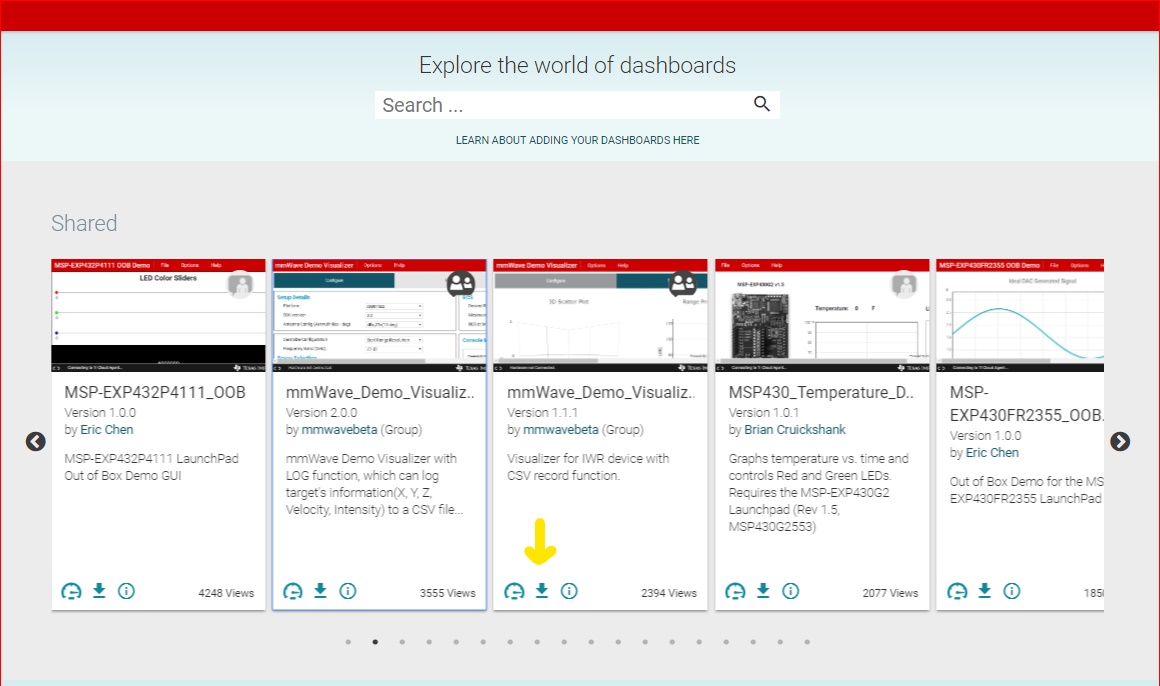
Task: Open MSP-EXP432P4111_OOB dashboard thumbnail
Action: tap(158, 315)
